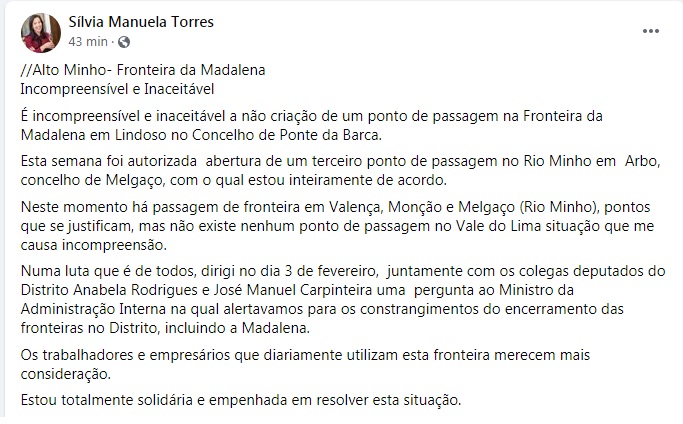Click the sentence 'Estou totalmente solidária e empenhada'
Viewport: 683px width, 424px height.
pos(156,400)
